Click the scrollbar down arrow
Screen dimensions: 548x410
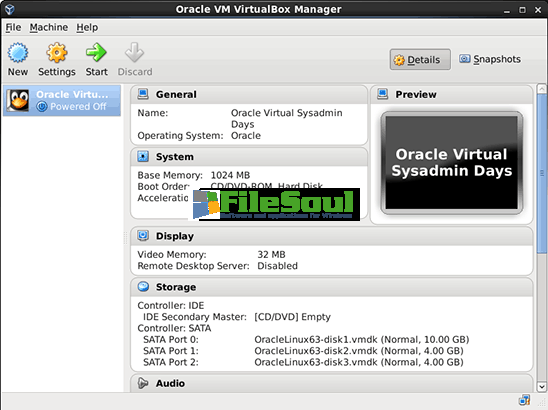[x=542, y=387]
